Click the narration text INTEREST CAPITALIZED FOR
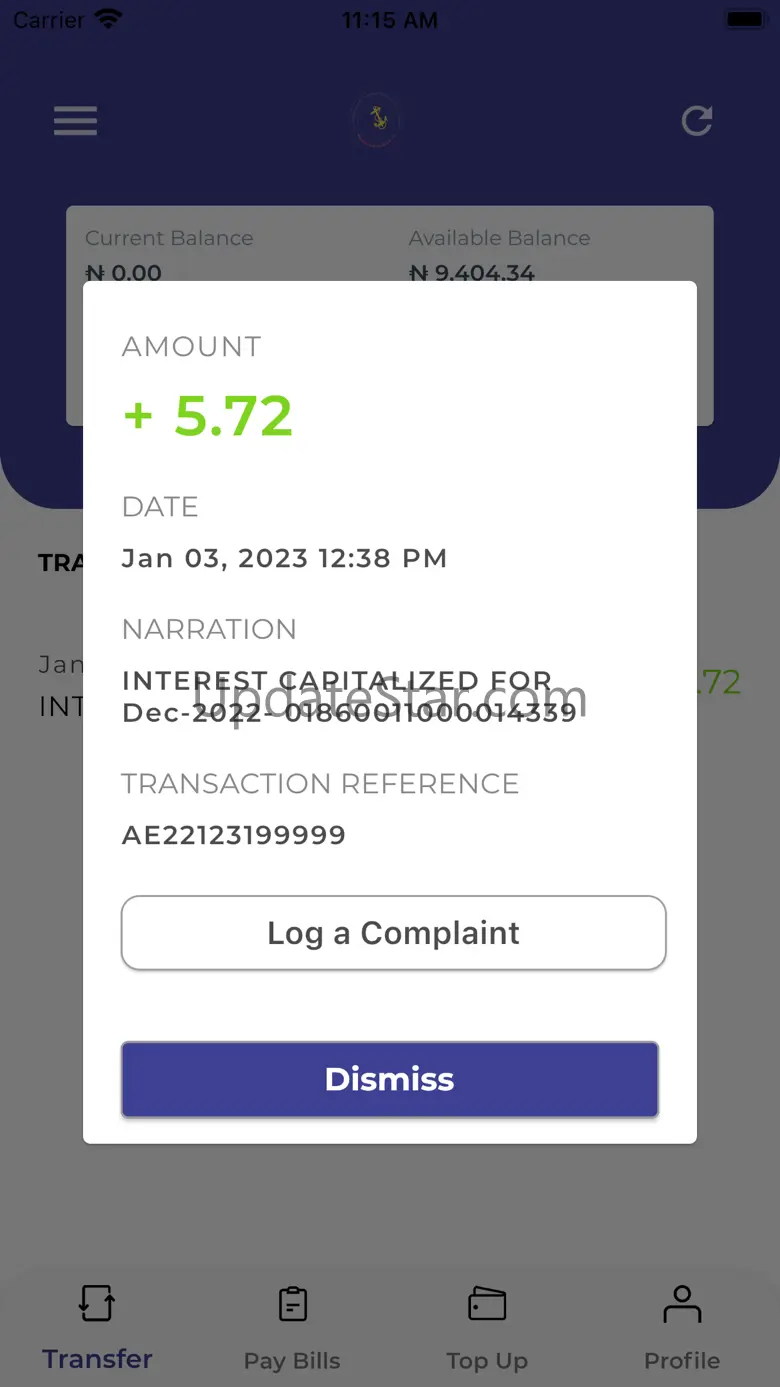 336,682
